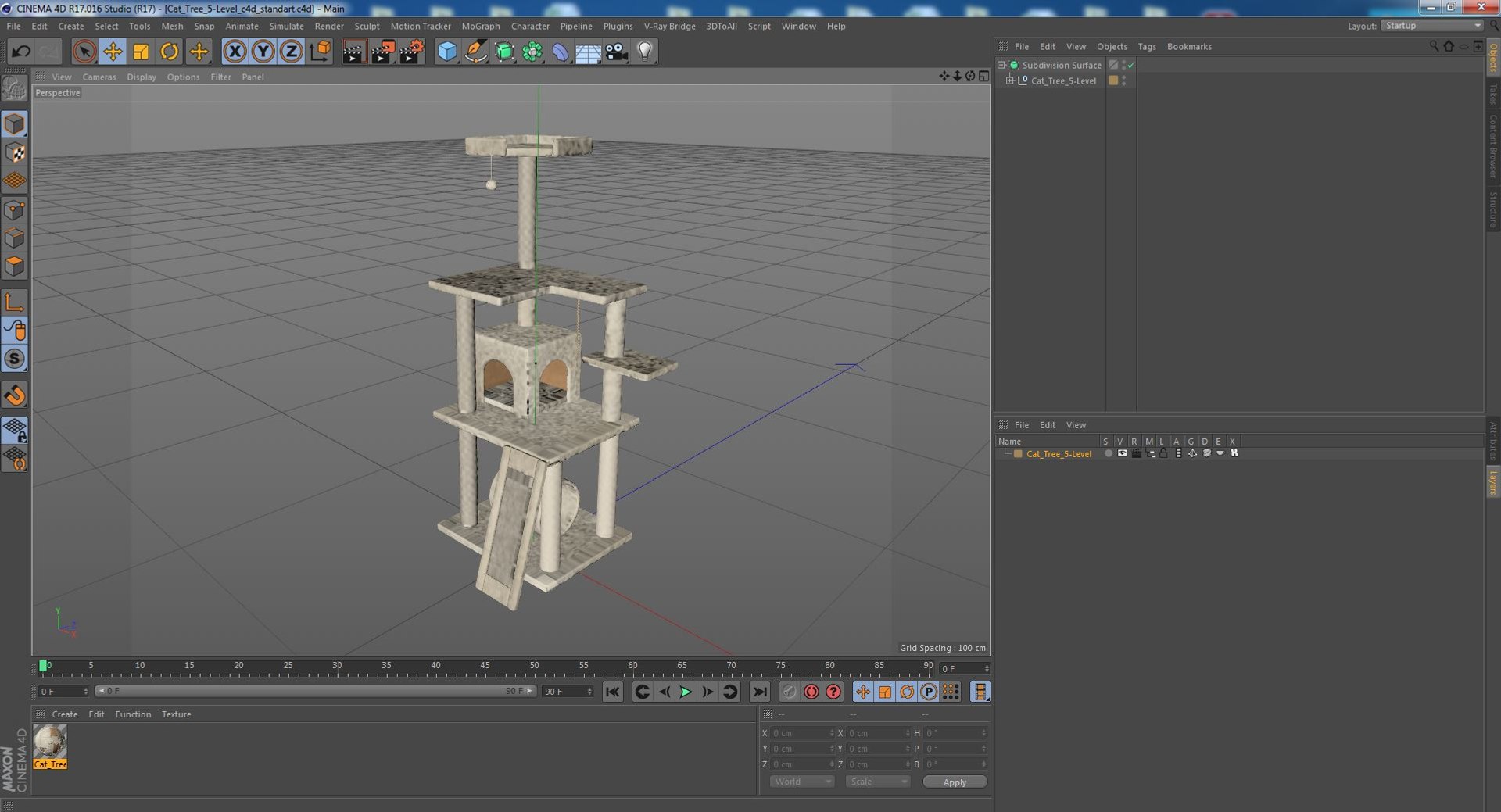
Task: Switch to Content Browser side tab
Action: coord(1492,146)
